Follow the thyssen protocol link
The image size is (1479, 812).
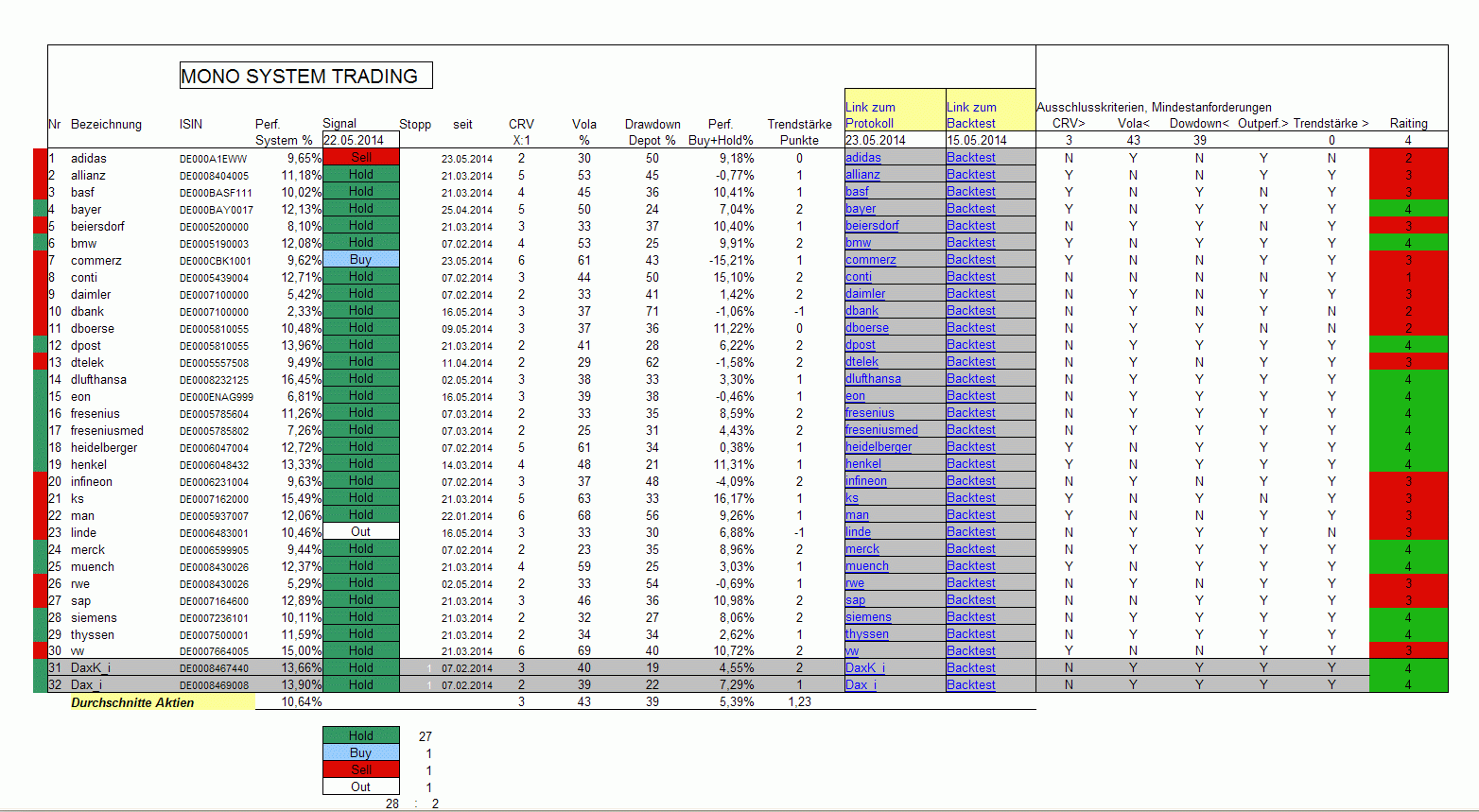(x=866, y=634)
